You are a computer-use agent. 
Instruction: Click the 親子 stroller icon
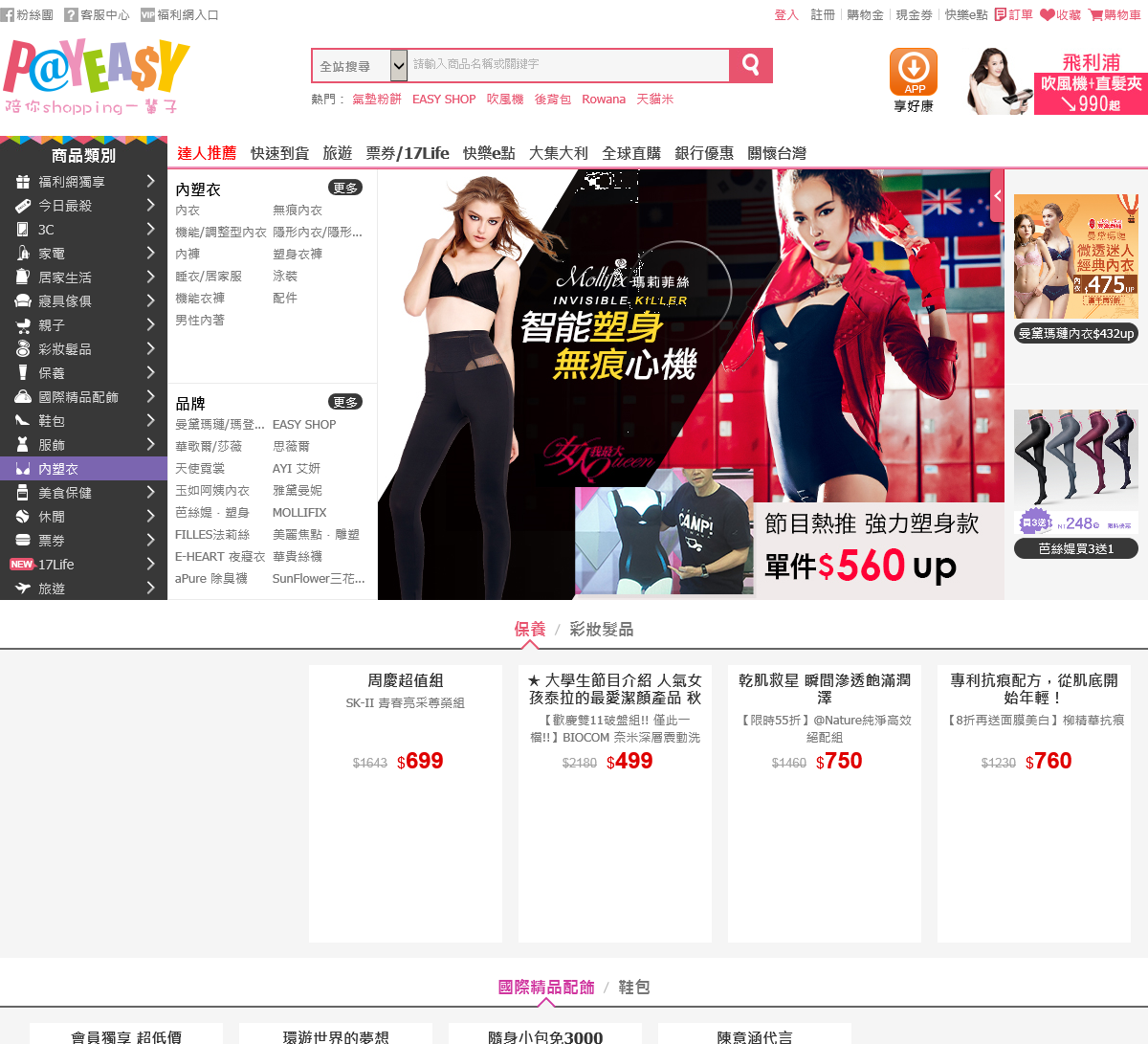[23, 325]
